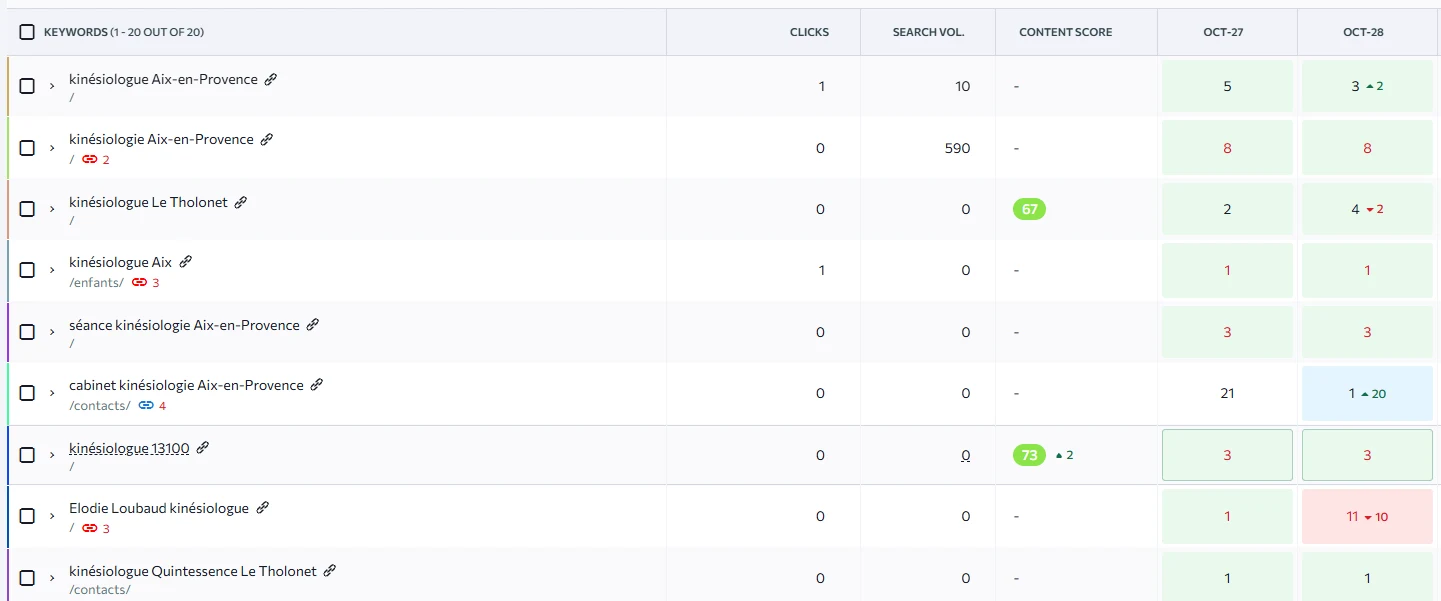Expand the séance kinésiologie Aix-en-Provence row
The image size is (1441, 601).
coord(52,332)
